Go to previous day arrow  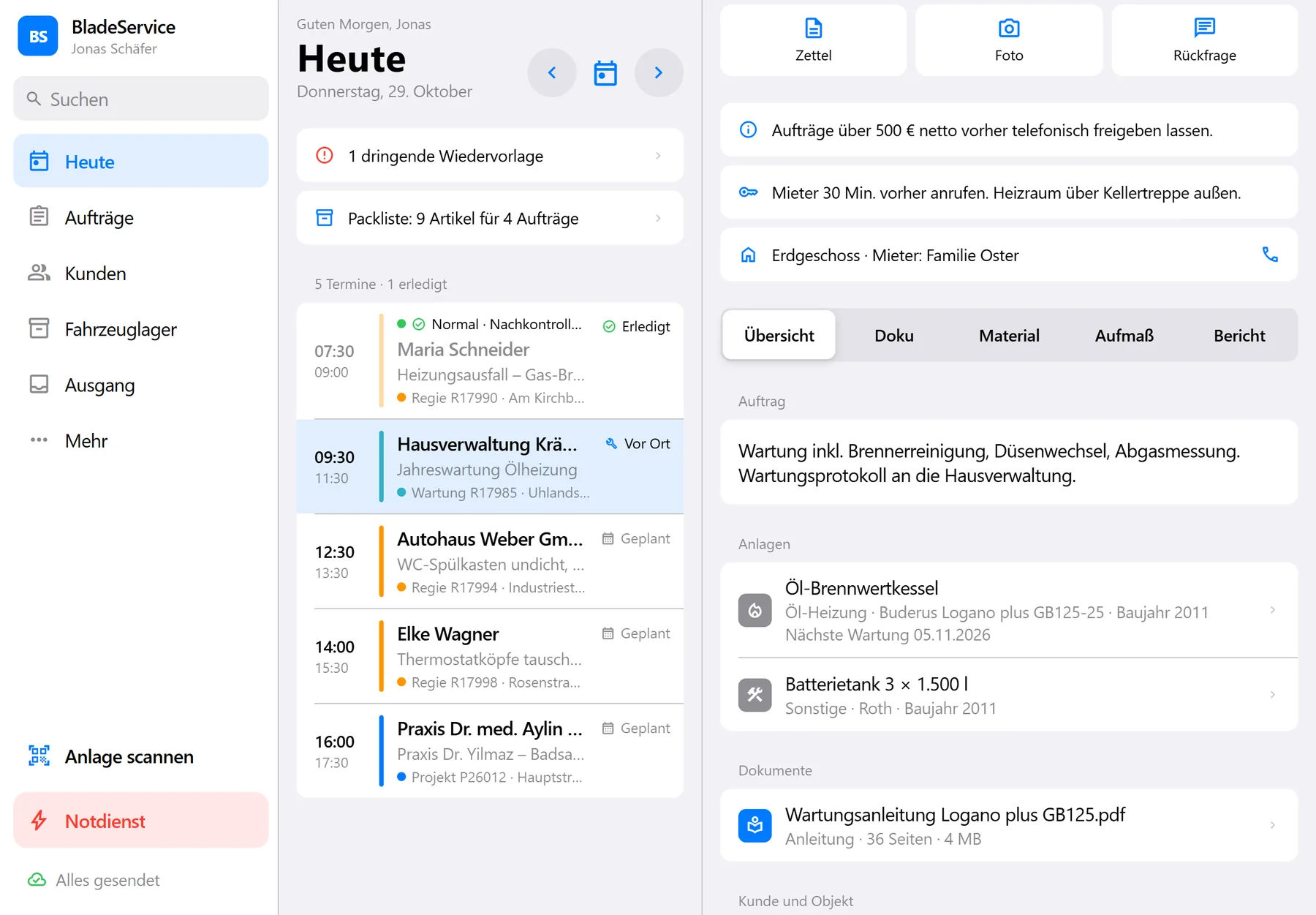tap(552, 72)
